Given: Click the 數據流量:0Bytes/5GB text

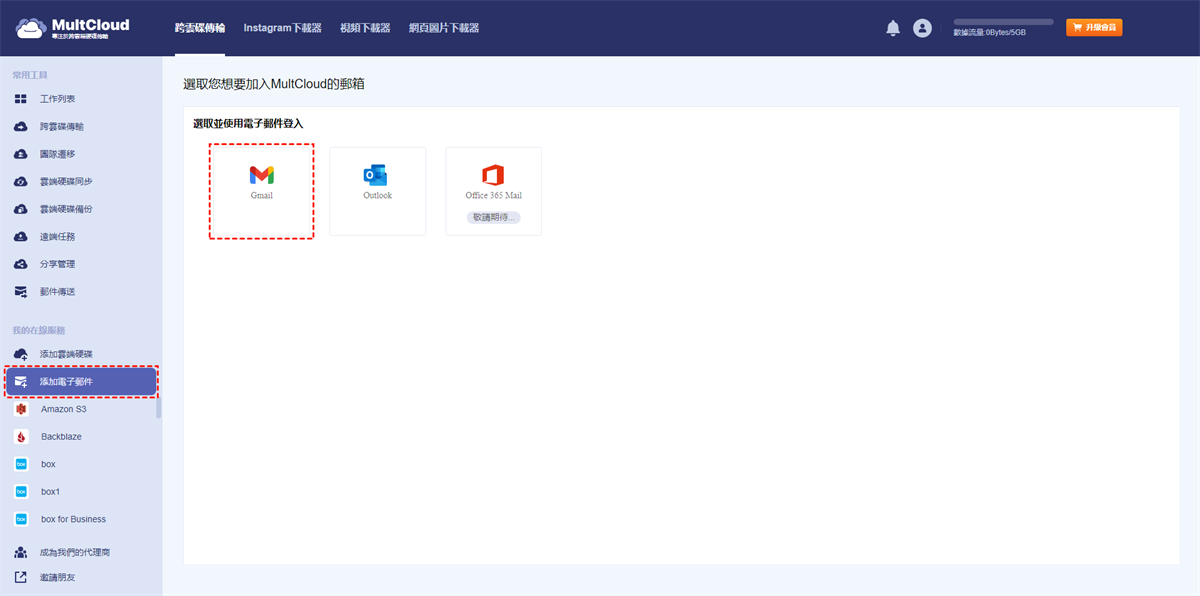Looking at the screenshot, I should [x=989, y=32].
